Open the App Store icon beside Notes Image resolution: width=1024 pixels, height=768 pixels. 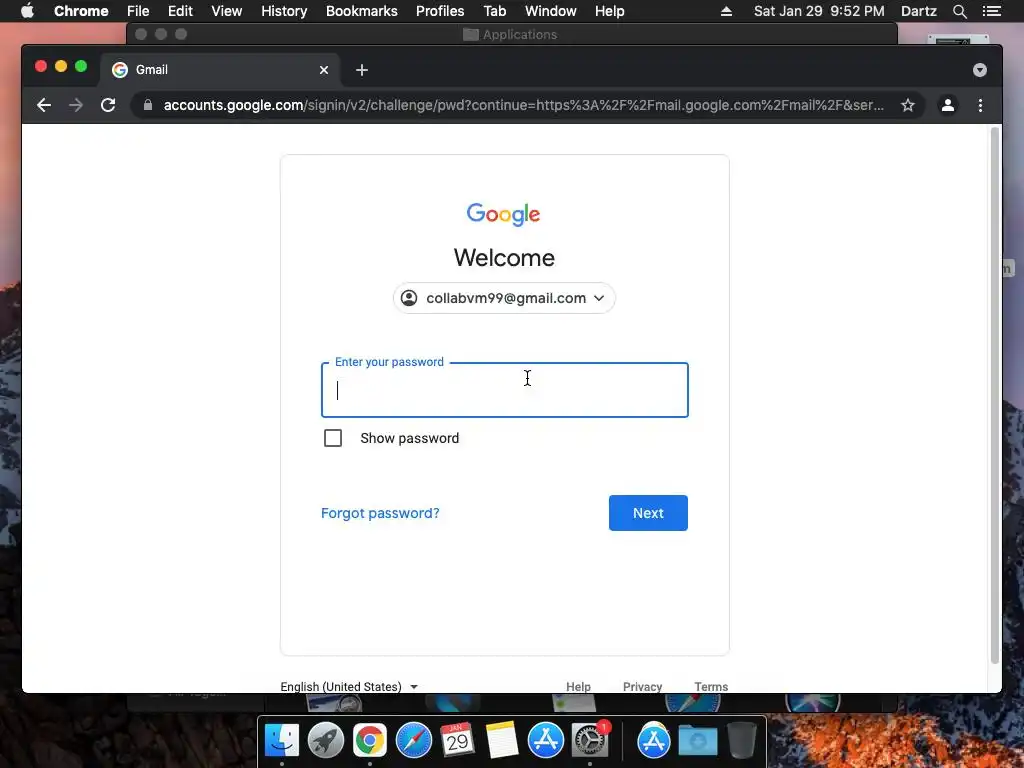coord(545,741)
